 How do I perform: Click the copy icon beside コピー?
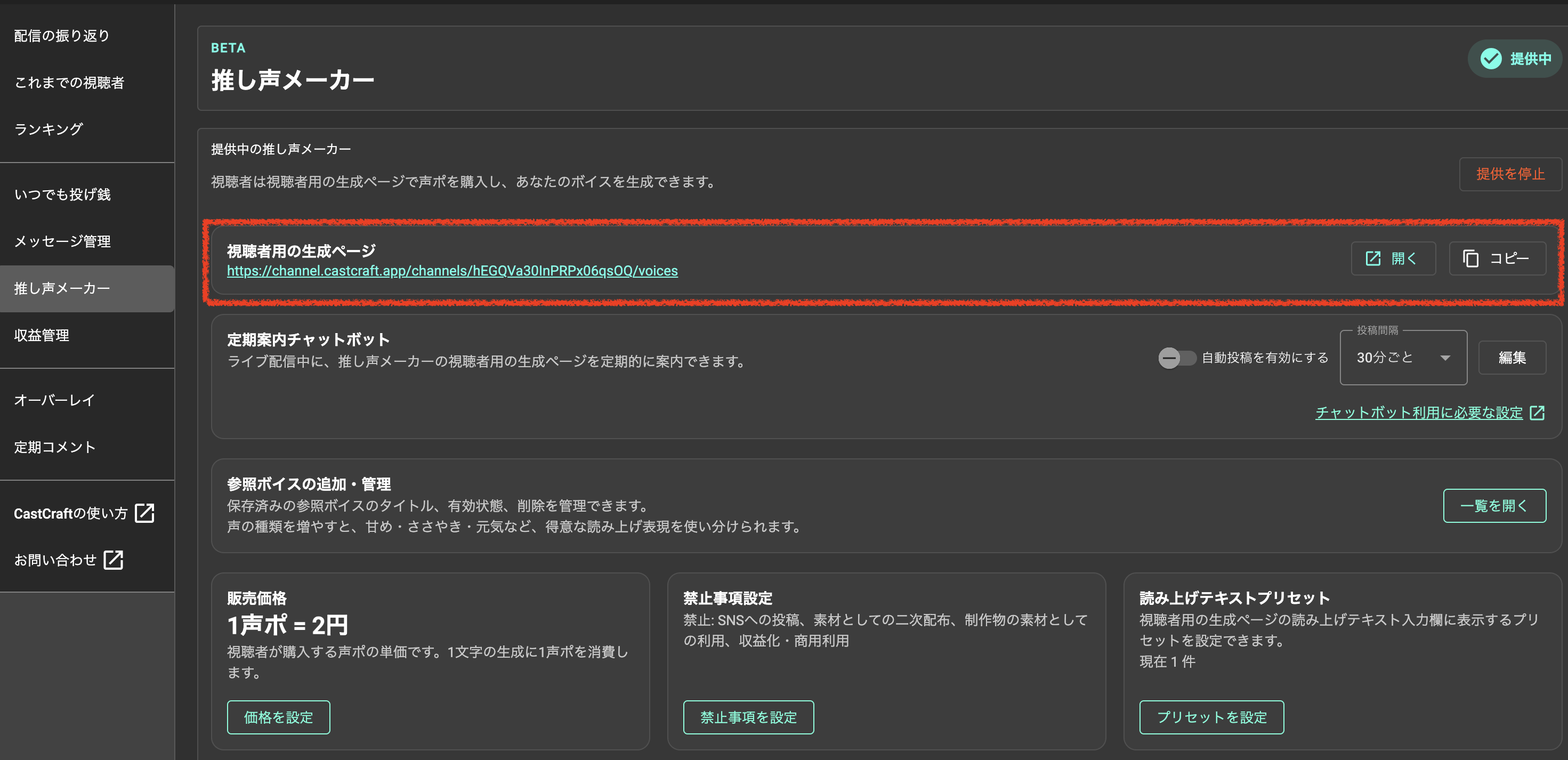click(x=1470, y=258)
